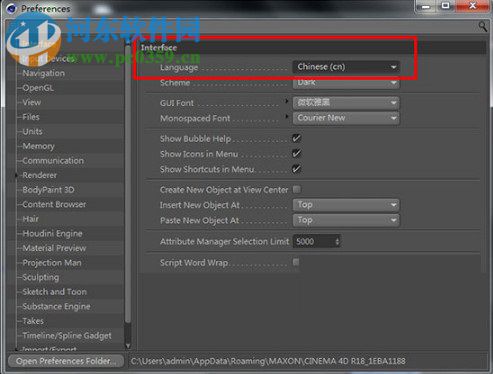
Task: Select Units in the preferences tree
Action: pos(32,131)
